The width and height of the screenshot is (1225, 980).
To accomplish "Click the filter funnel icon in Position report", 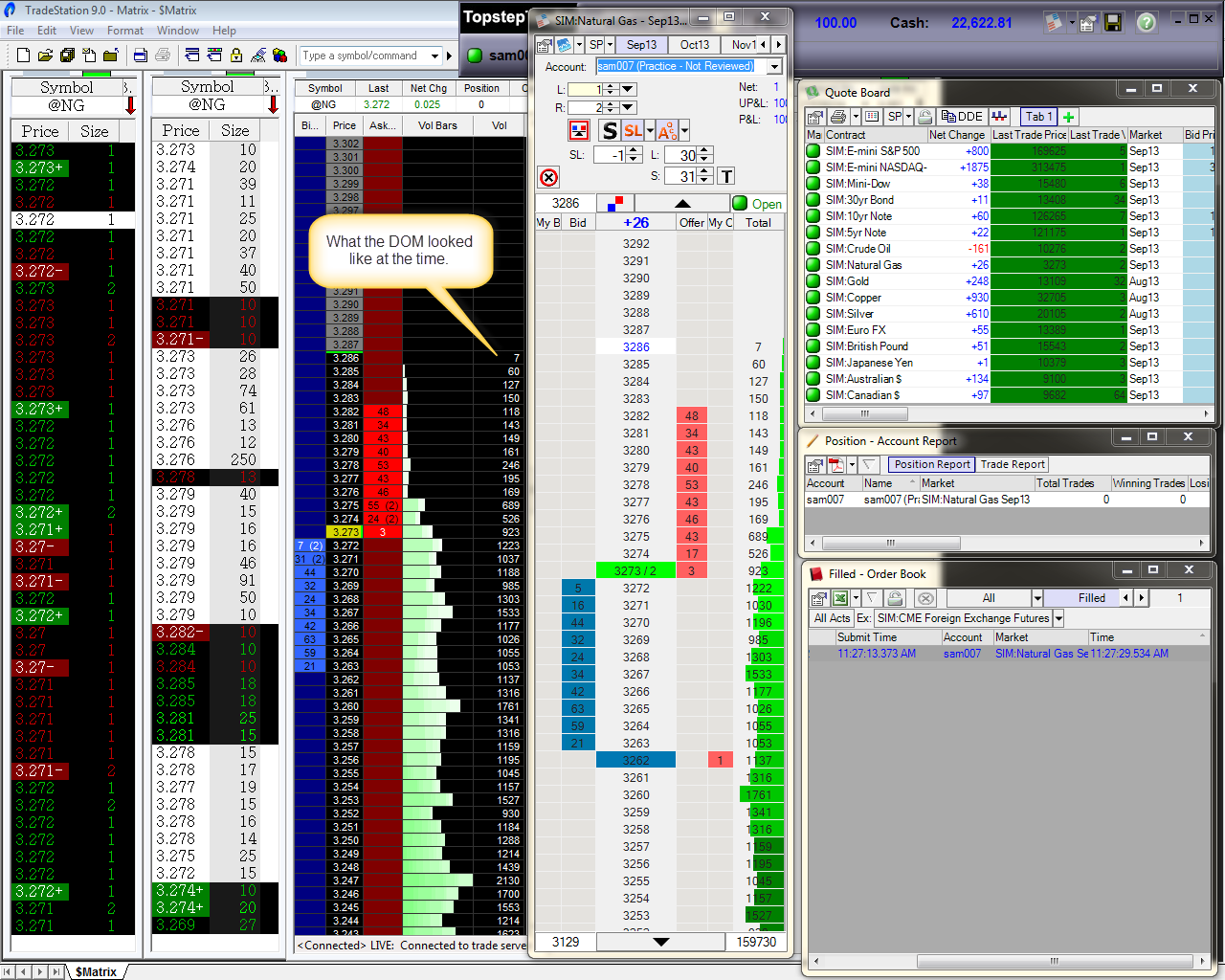I will click(869, 465).
